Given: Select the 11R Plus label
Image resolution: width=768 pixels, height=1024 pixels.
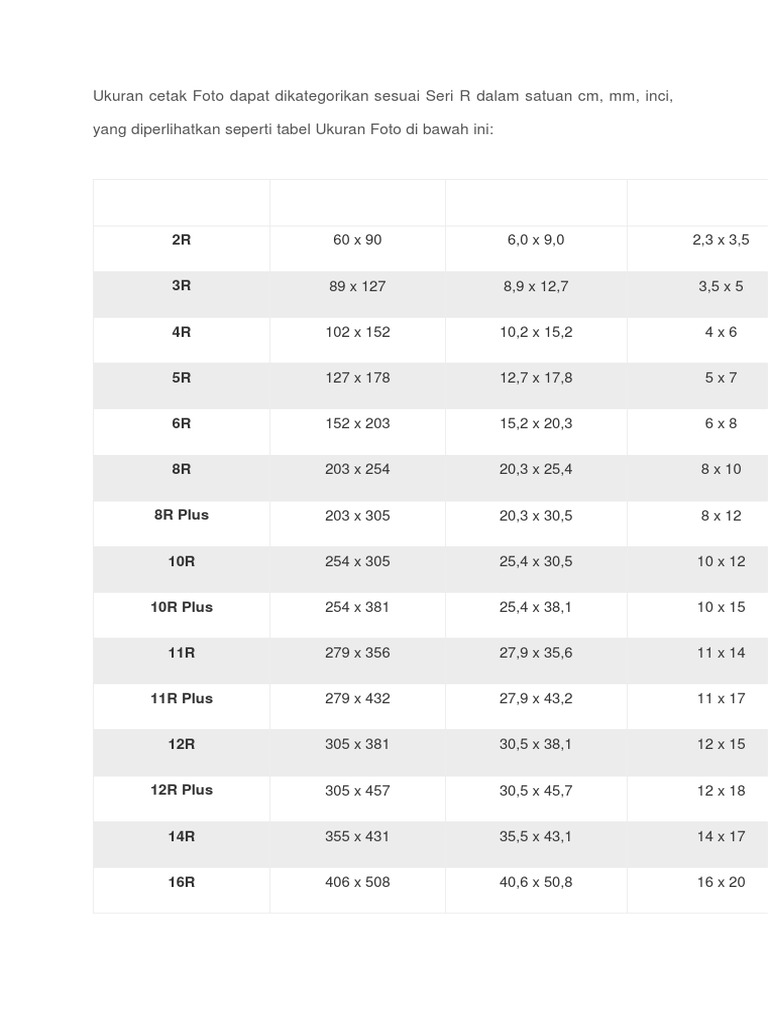Looking at the screenshot, I should tap(181, 698).
